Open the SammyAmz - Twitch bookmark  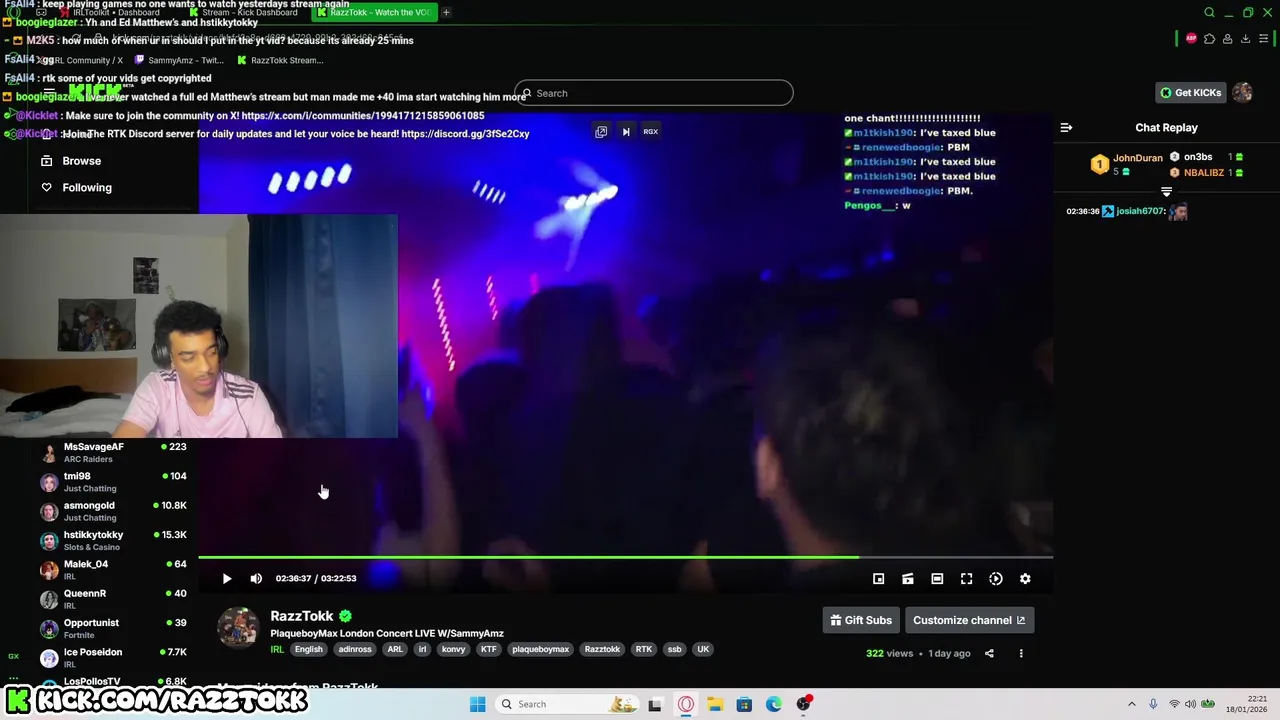click(177, 60)
